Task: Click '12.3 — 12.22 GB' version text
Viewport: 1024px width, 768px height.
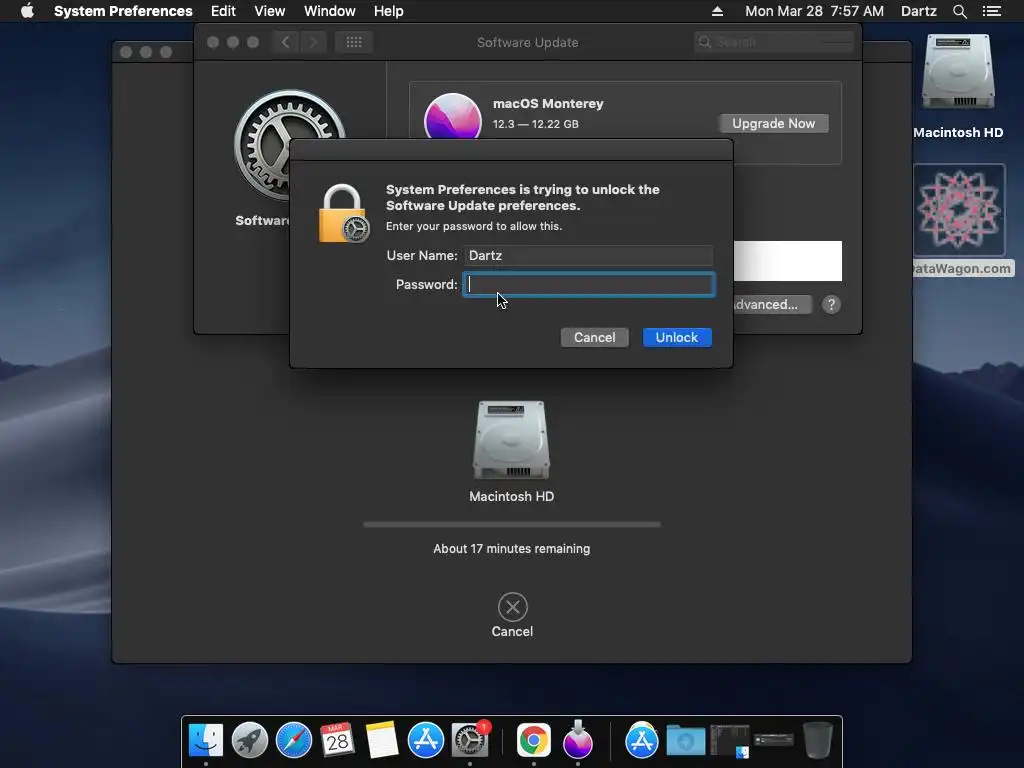Action: point(536,124)
